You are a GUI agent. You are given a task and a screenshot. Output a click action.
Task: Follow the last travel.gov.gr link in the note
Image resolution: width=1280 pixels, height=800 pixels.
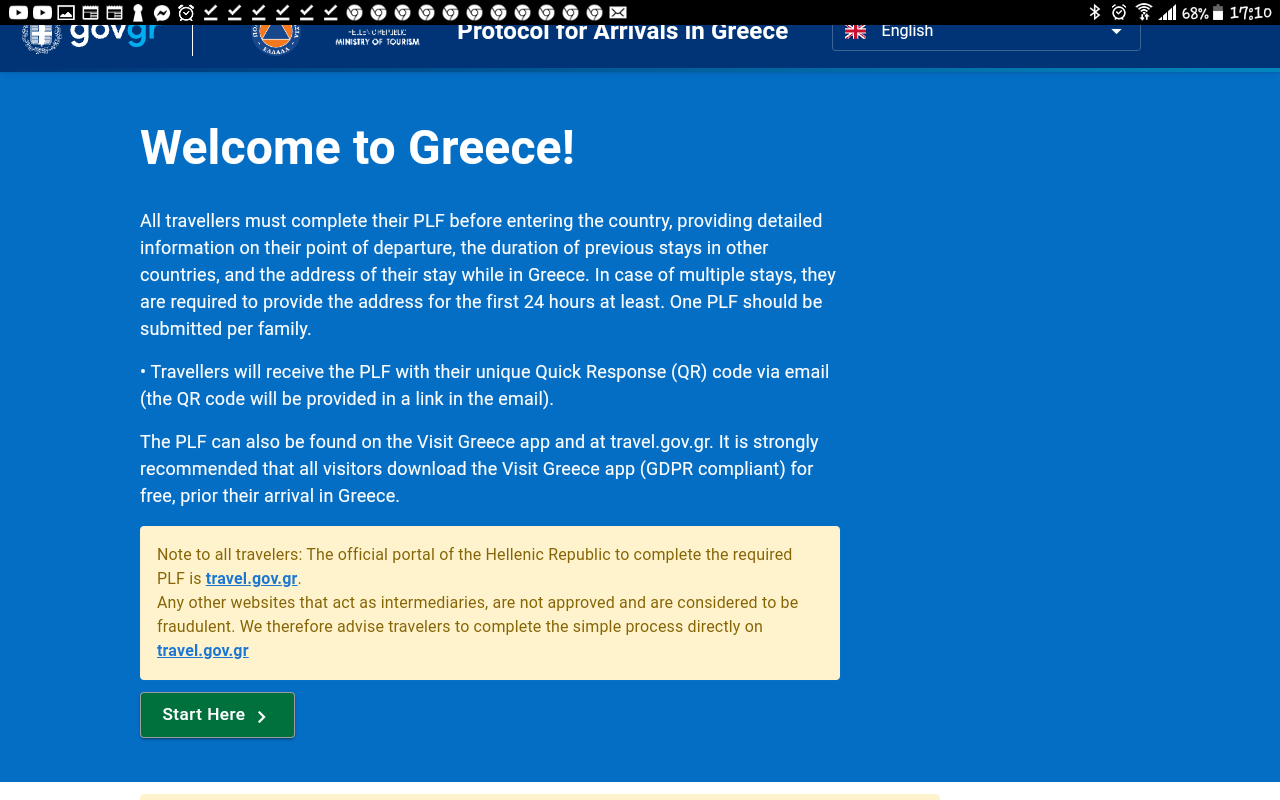(202, 650)
